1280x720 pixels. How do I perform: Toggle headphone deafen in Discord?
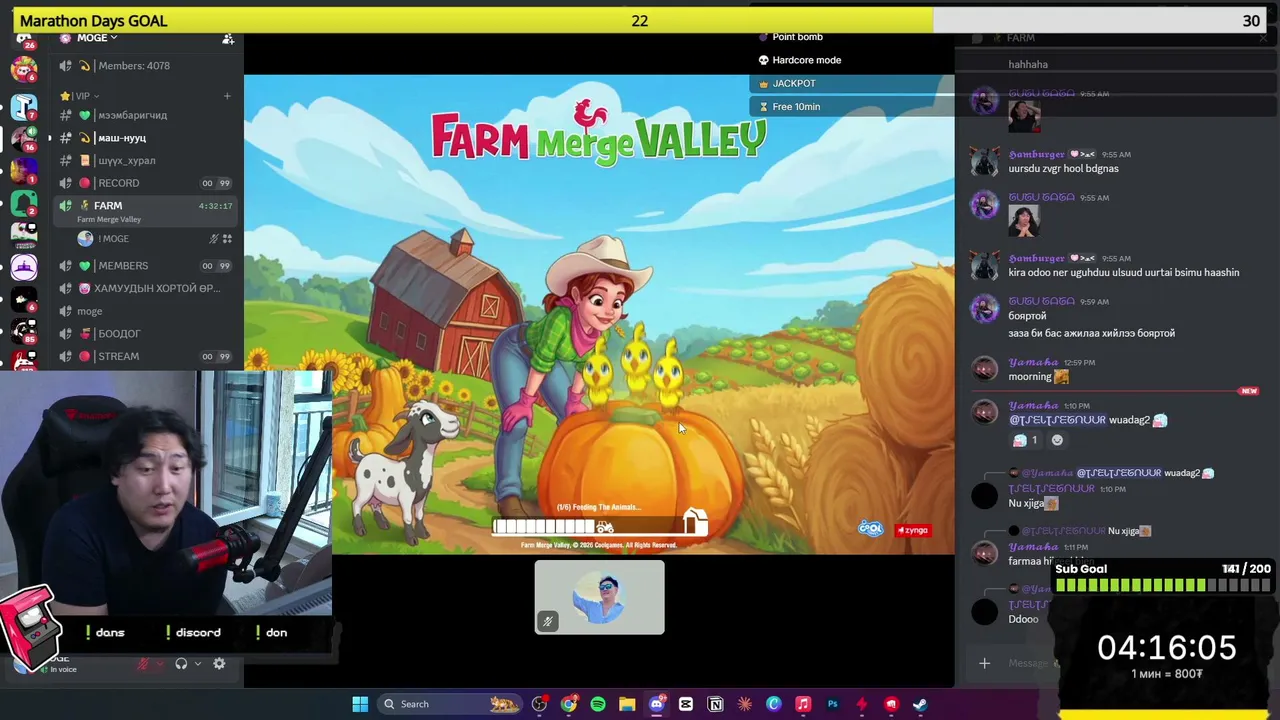pyautogui.click(x=181, y=664)
